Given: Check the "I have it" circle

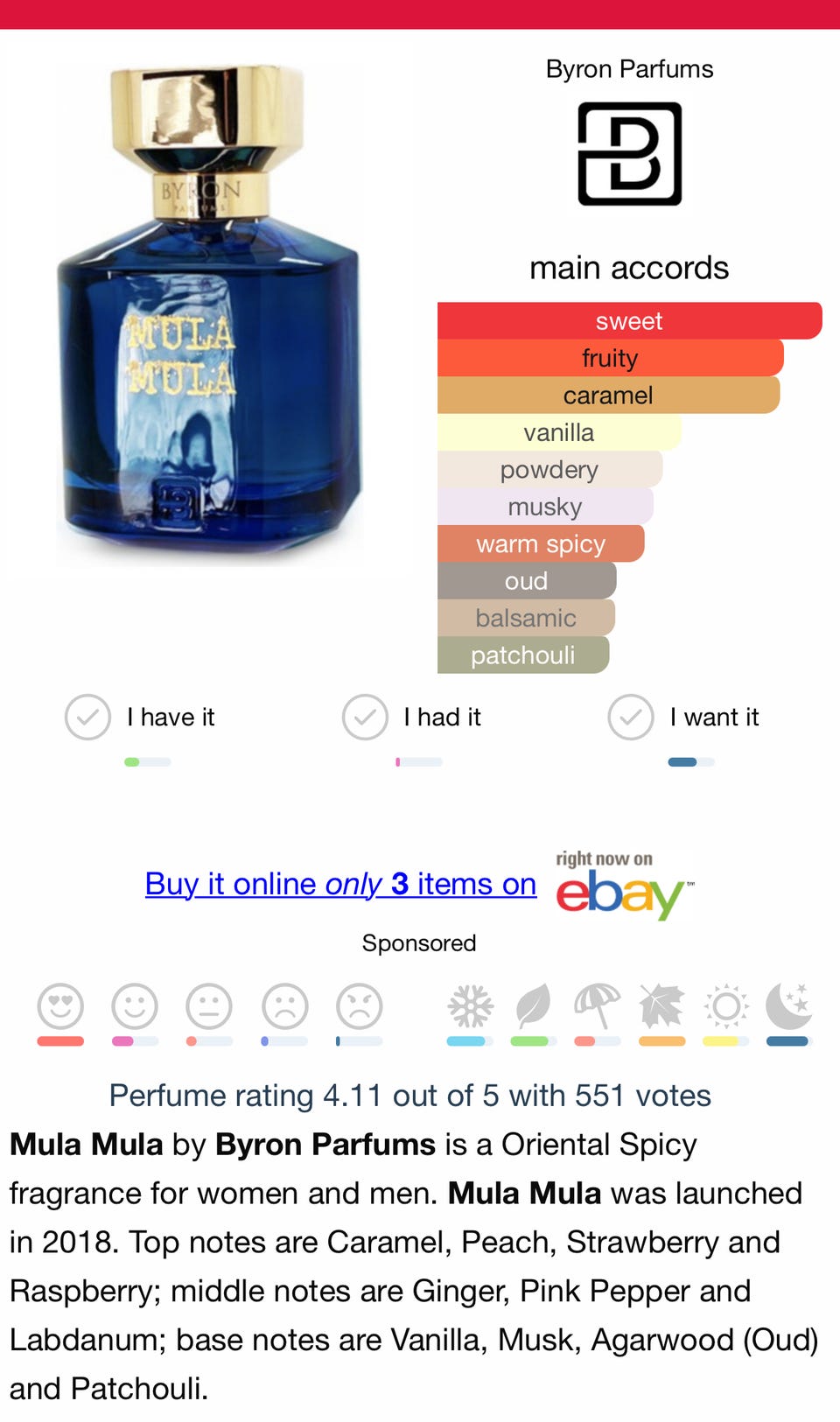Looking at the screenshot, I should click(87, 718).
